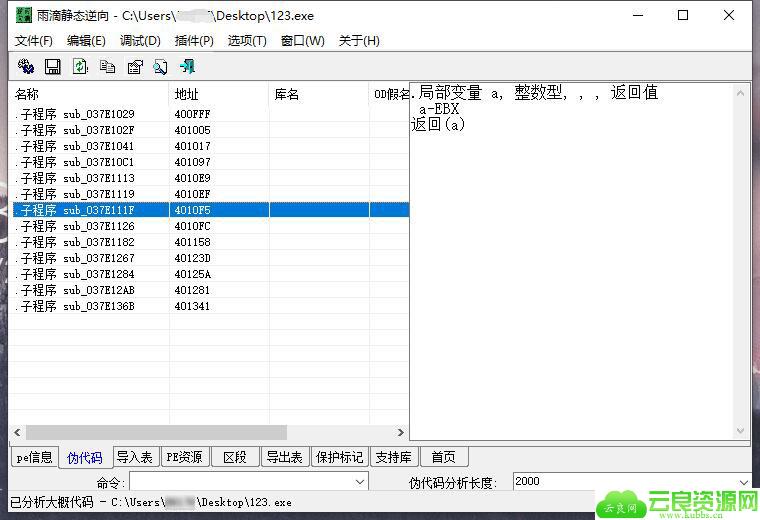
Task: Switch to the 首页 tab
Action: pos(443,457)
